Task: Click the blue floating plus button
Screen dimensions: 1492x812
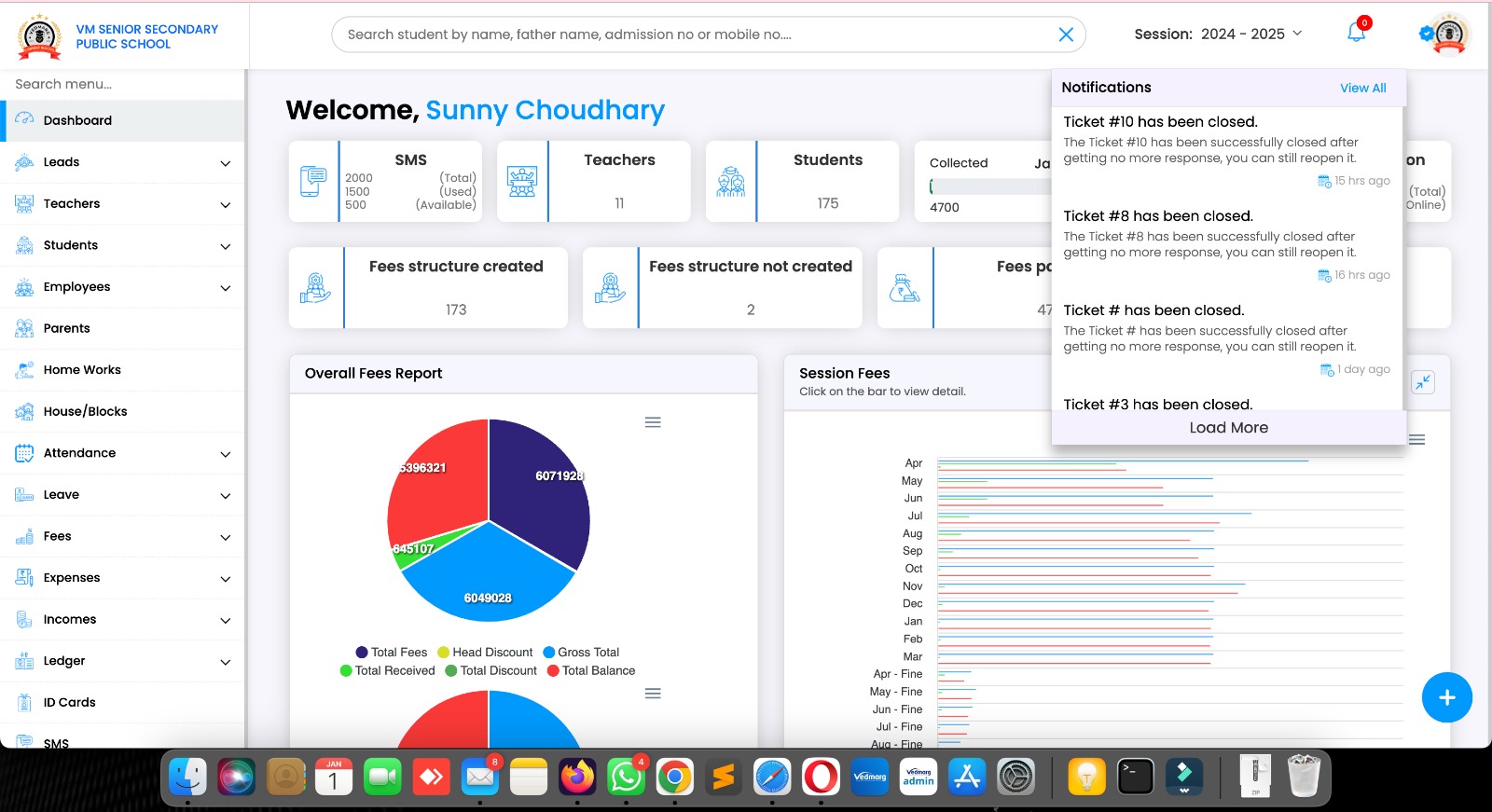Action: 1446,697
